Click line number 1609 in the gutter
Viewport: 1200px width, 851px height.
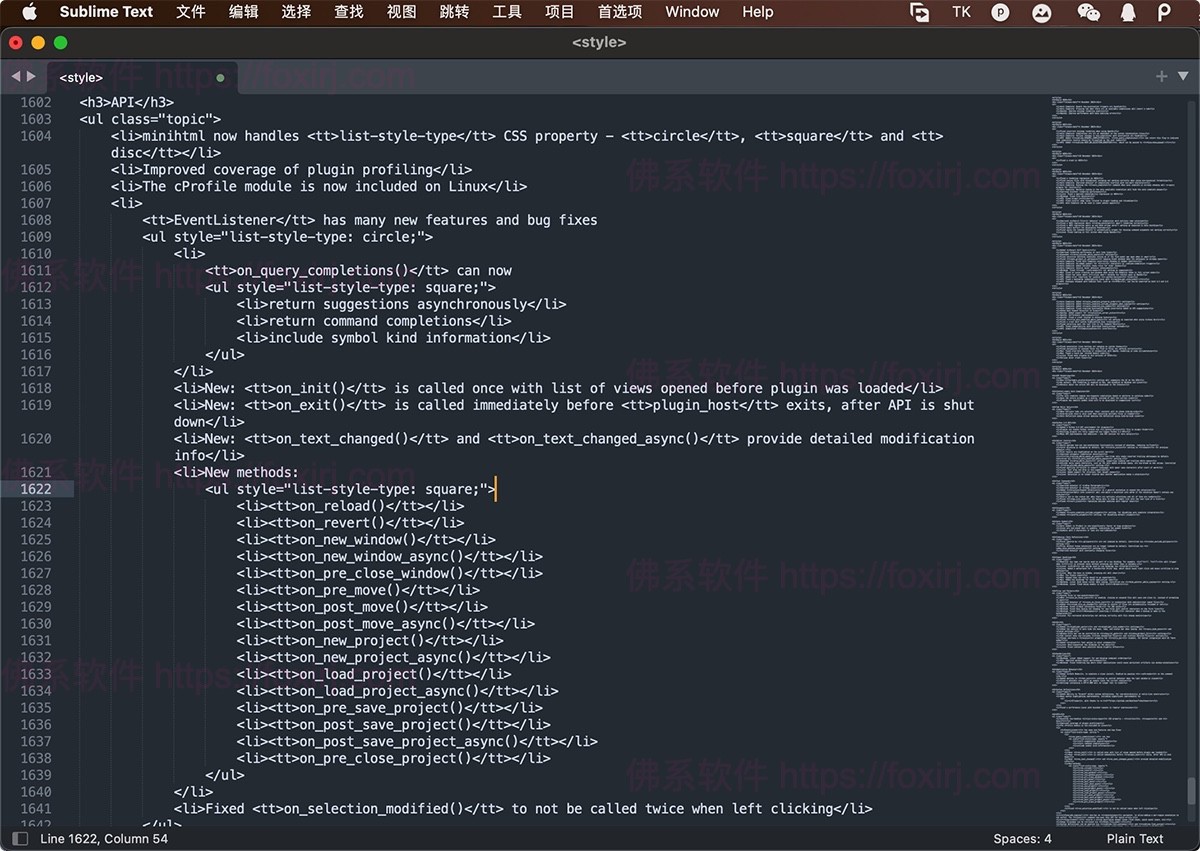click(x=36, y=237)
